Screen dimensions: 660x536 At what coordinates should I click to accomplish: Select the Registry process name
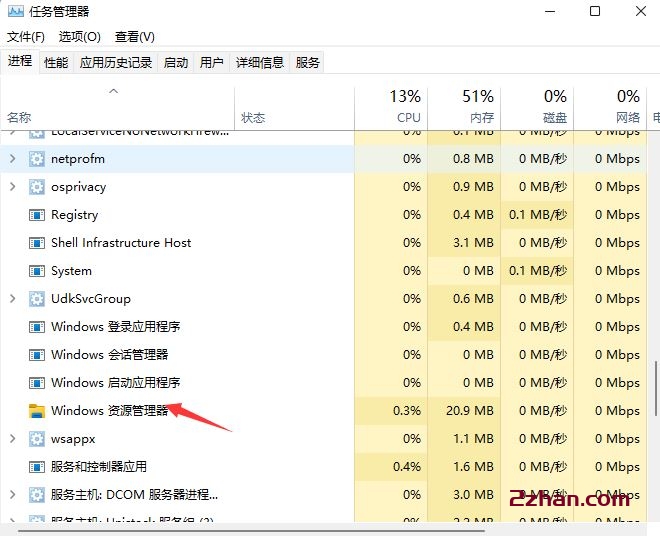[x=75, y=215]
